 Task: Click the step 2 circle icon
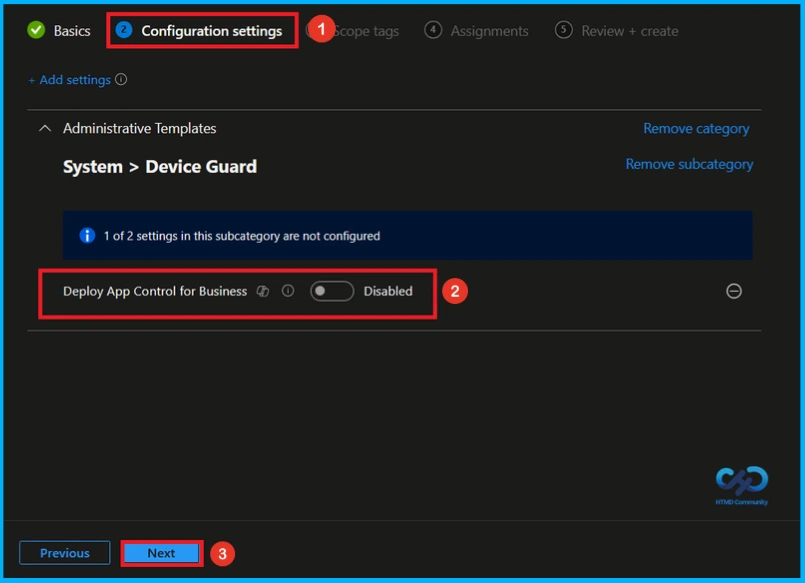coord(124,30)
